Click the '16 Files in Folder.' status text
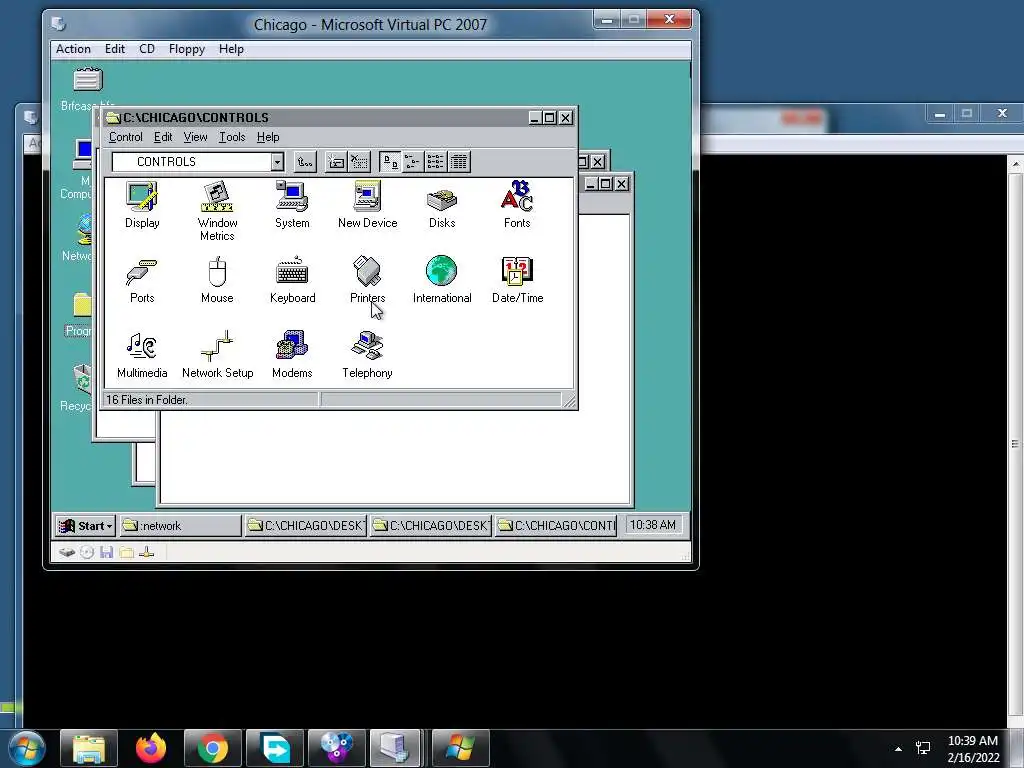 point(146,400)
